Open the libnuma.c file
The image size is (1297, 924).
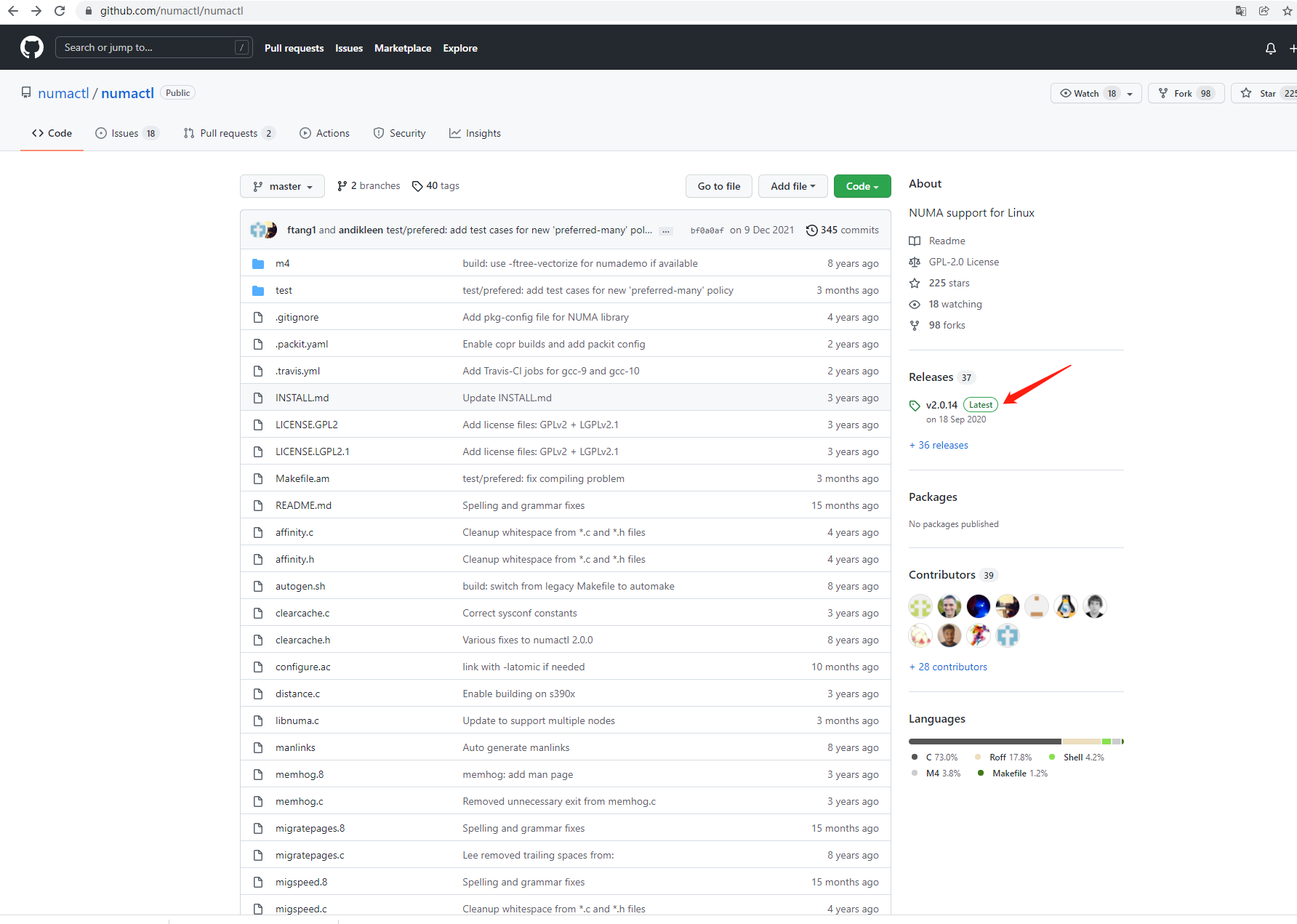click(297, 720)
